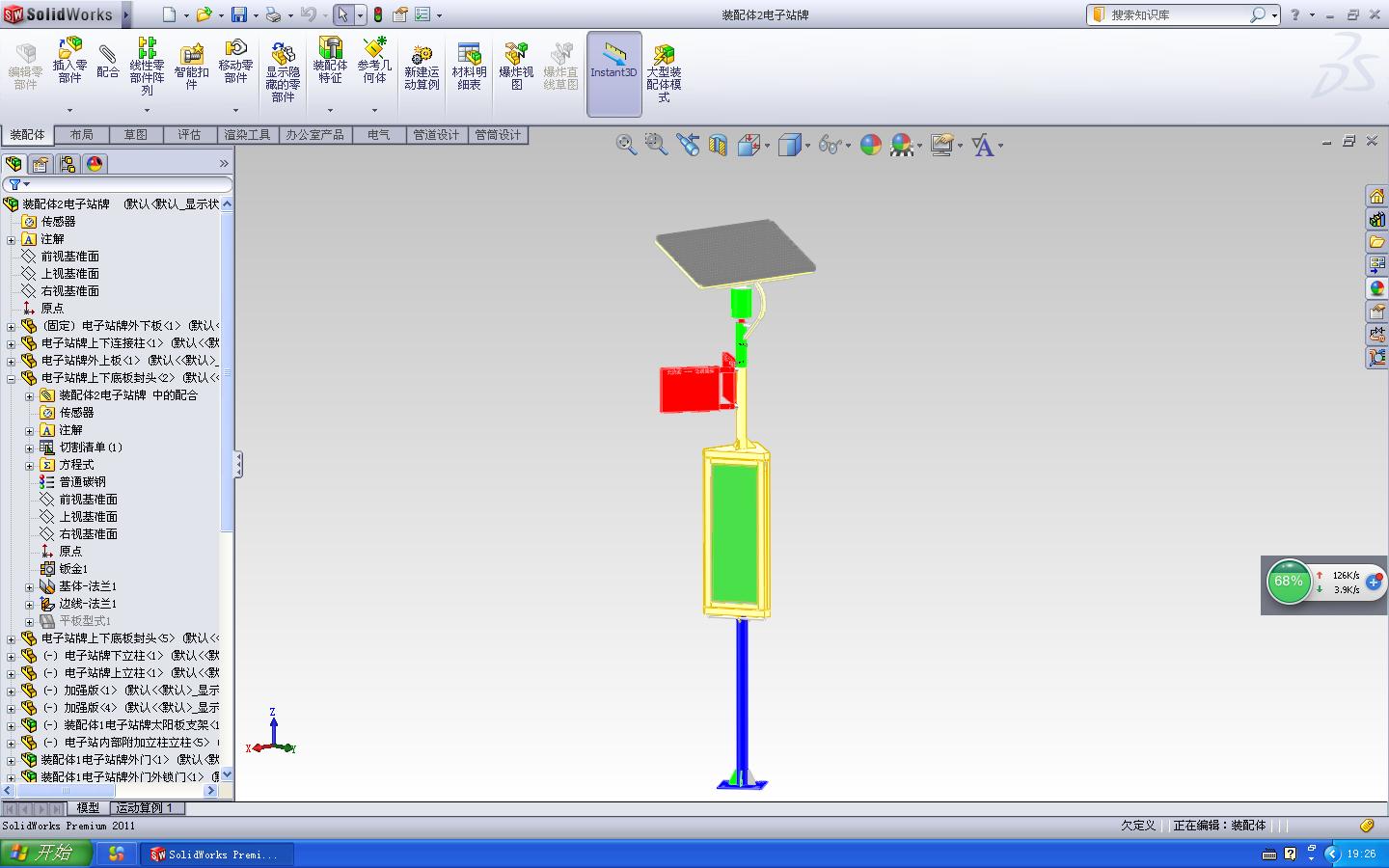The image size is (1389, 868).
Task: Click the plus button on the network speed widget
Action: 1374,583
